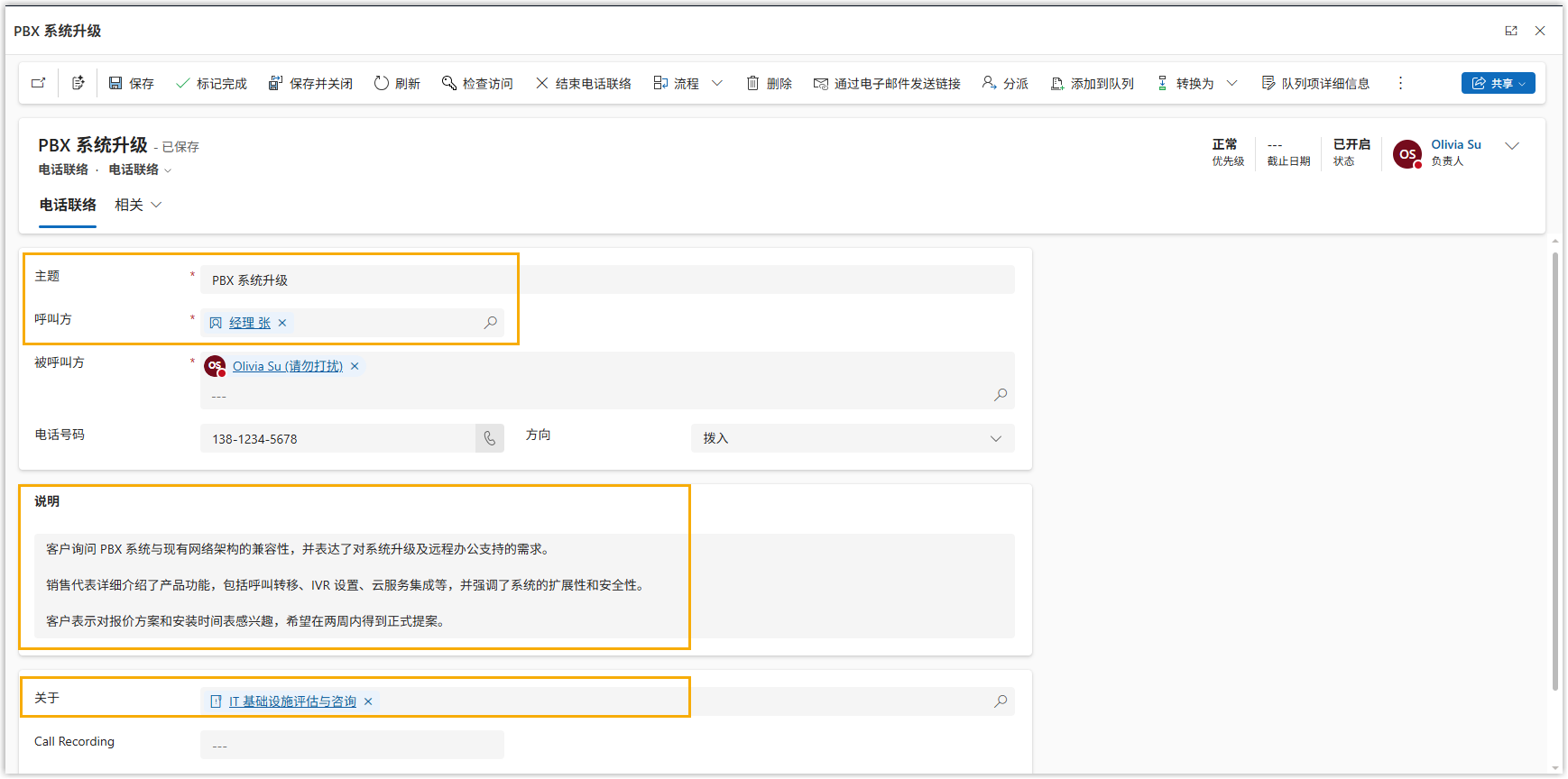Click the 共享 share button
This screenshot has height=779, width=1568.
click(1498, 83)
